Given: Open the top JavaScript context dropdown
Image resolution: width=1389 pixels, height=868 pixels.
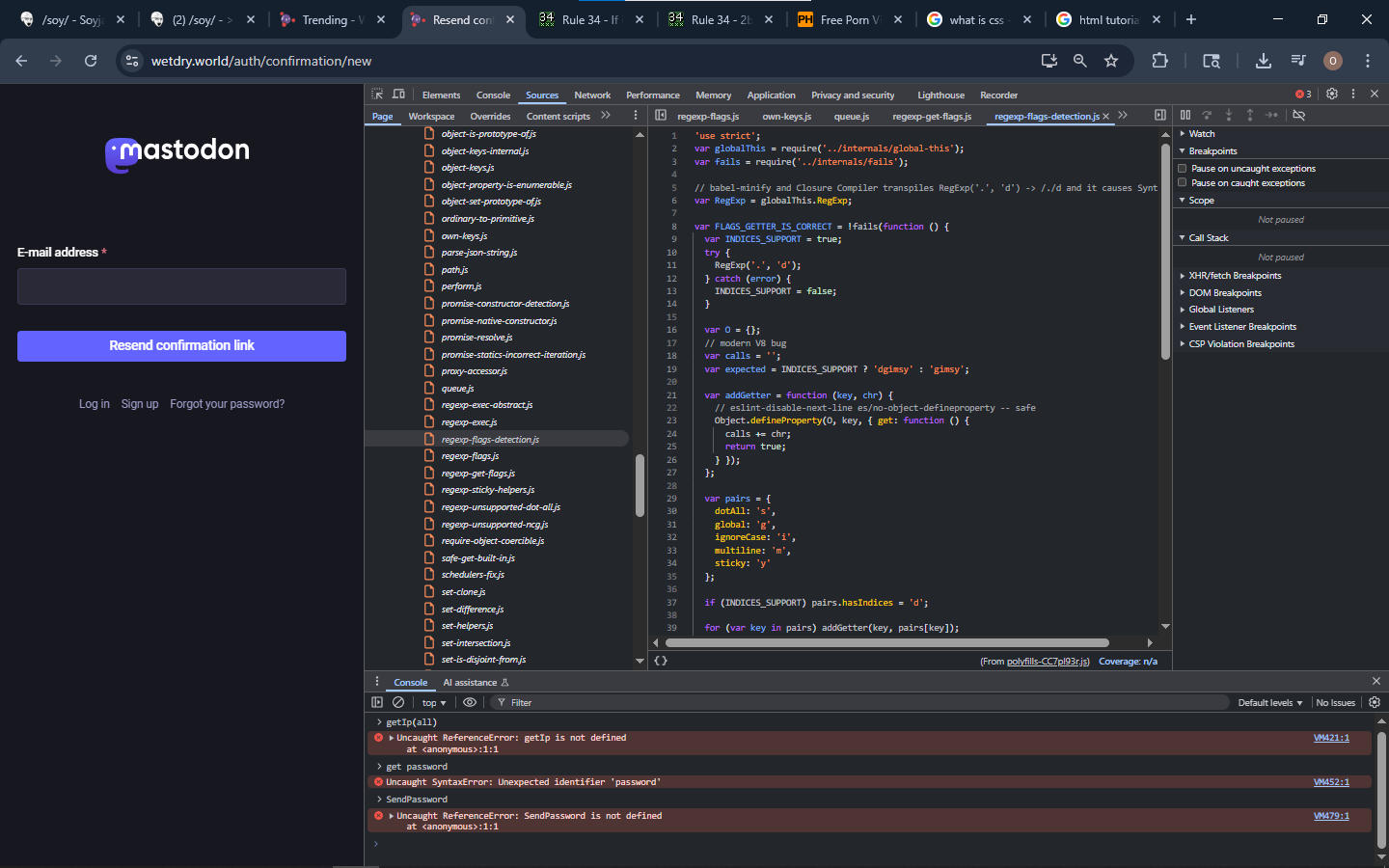Looking at the screenshot, I should click(434, 703).
